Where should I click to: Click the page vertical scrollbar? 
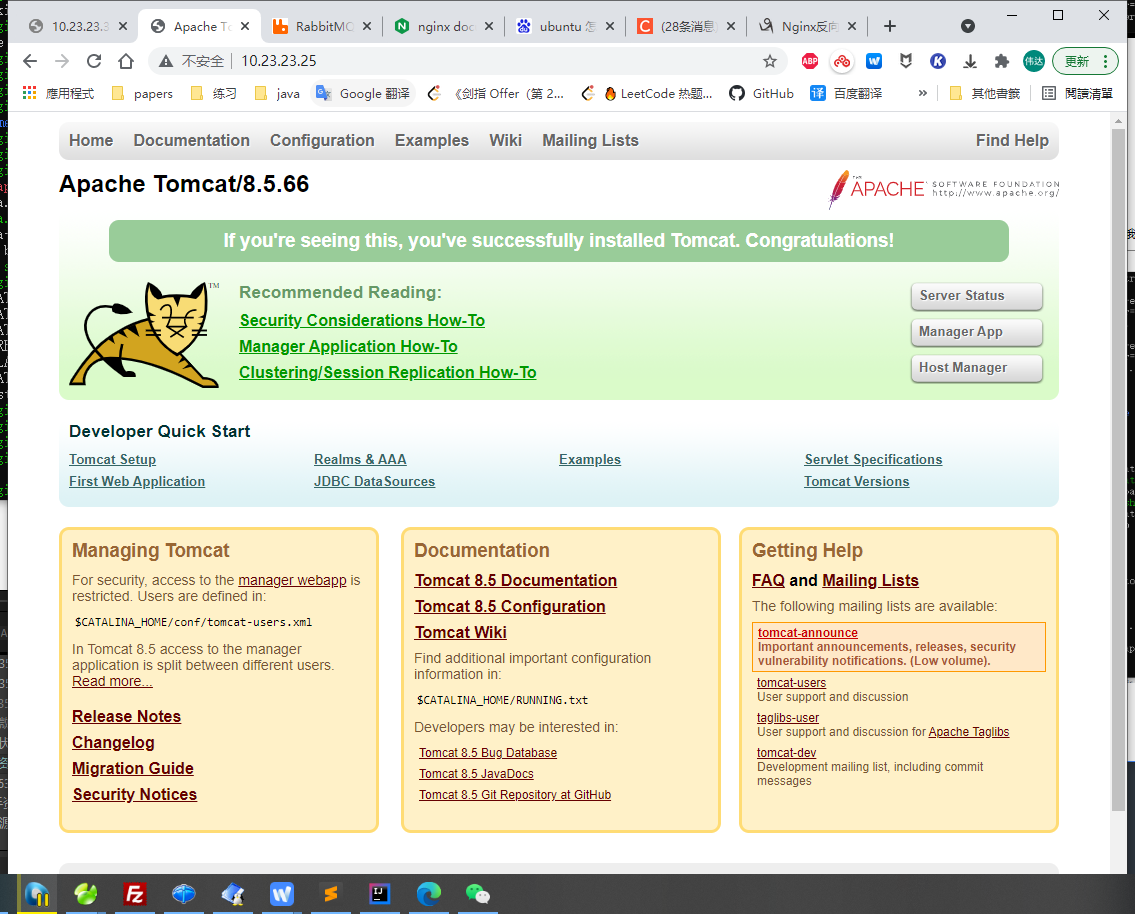click(1118, 470)
